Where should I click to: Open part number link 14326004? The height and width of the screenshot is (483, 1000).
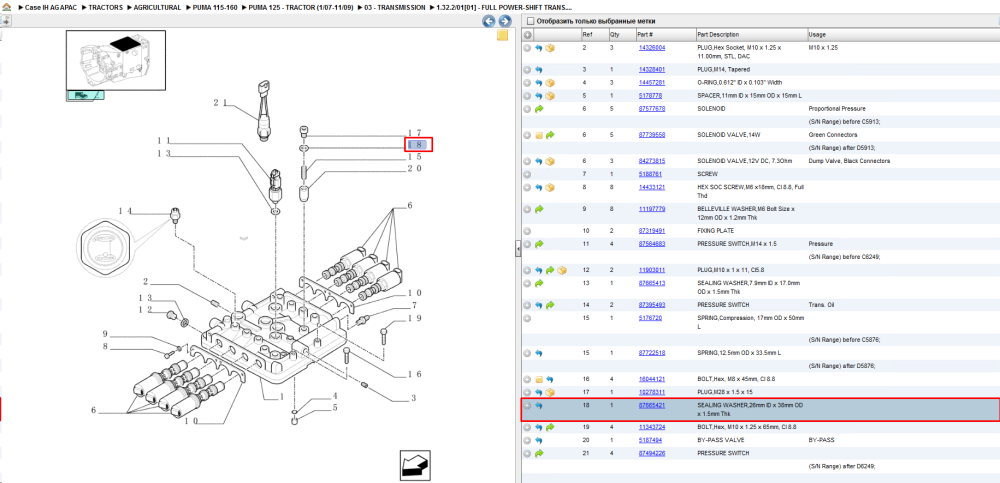652,48
